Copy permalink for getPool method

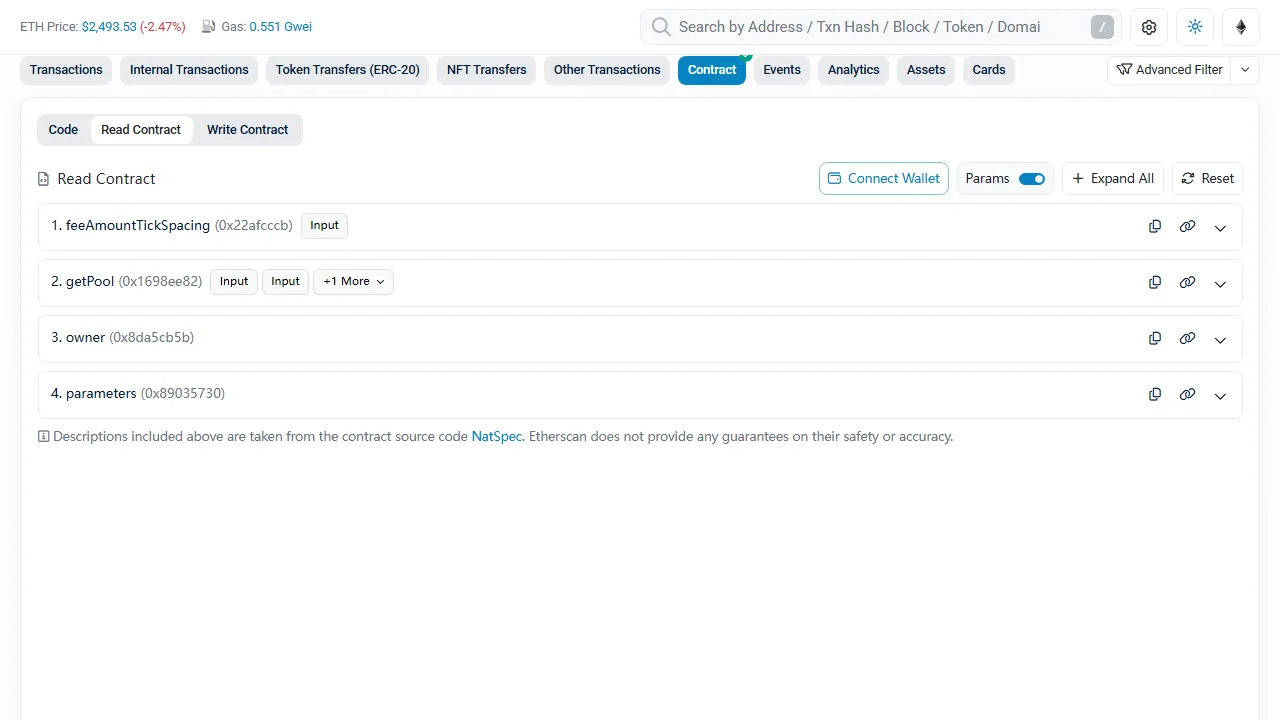tap(1187, 282)
